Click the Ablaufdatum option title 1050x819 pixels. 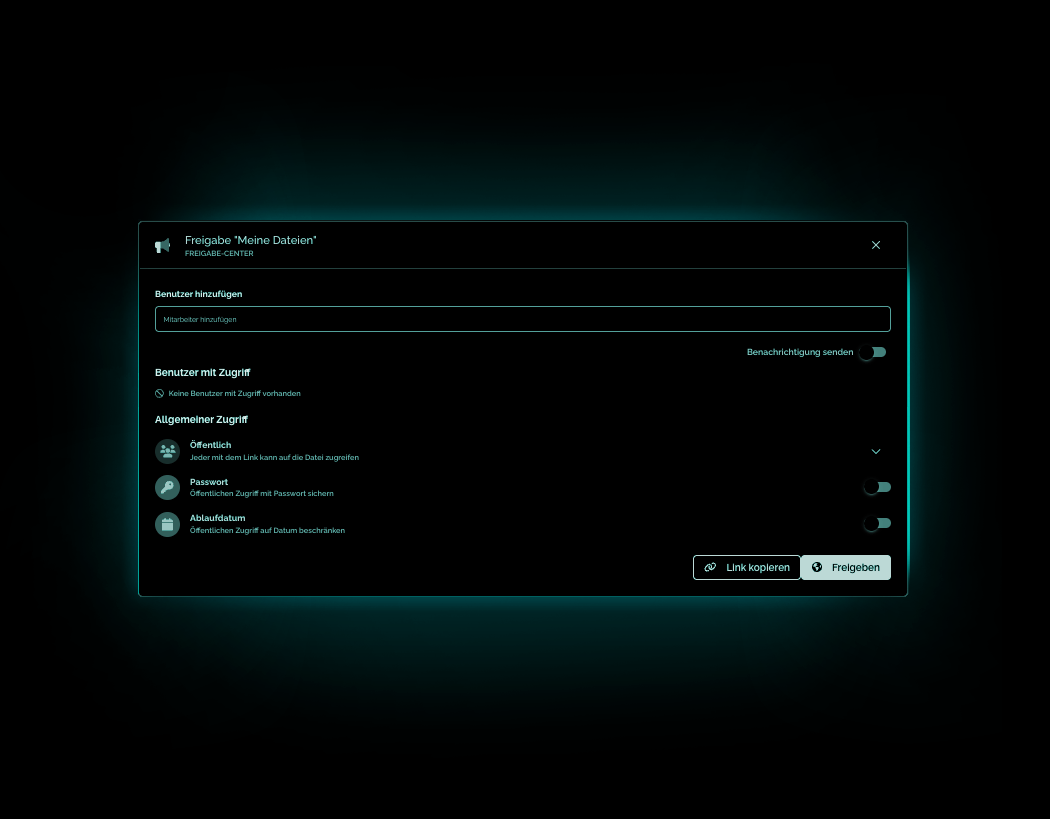pyautogui.click(x=217, y=518)
